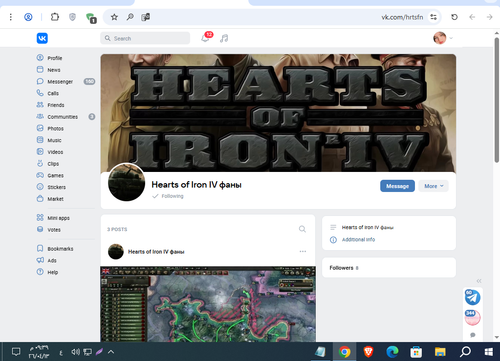Reload the page
This screenshot has width=500, height=361.
(454, 17)
